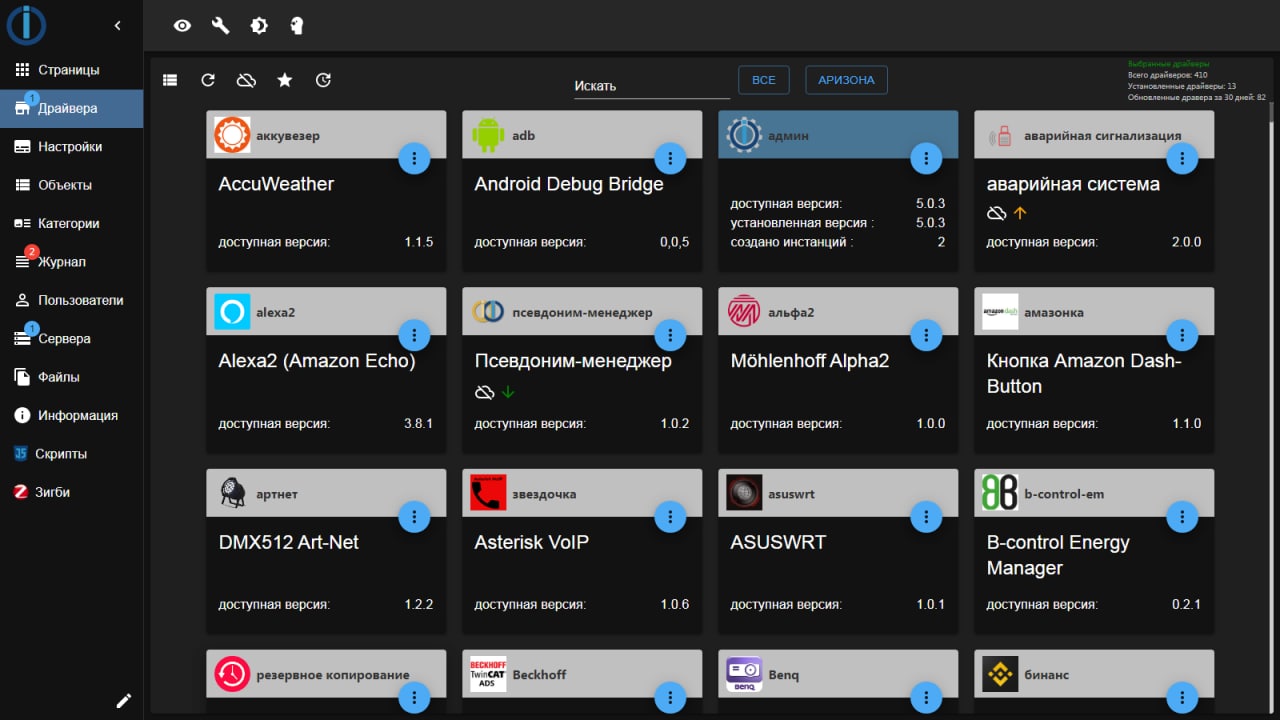Toggle the eye visibility icon in top bar
Image resolution: width=1280 pixels, height=720 pixels.
coord(182,26)
